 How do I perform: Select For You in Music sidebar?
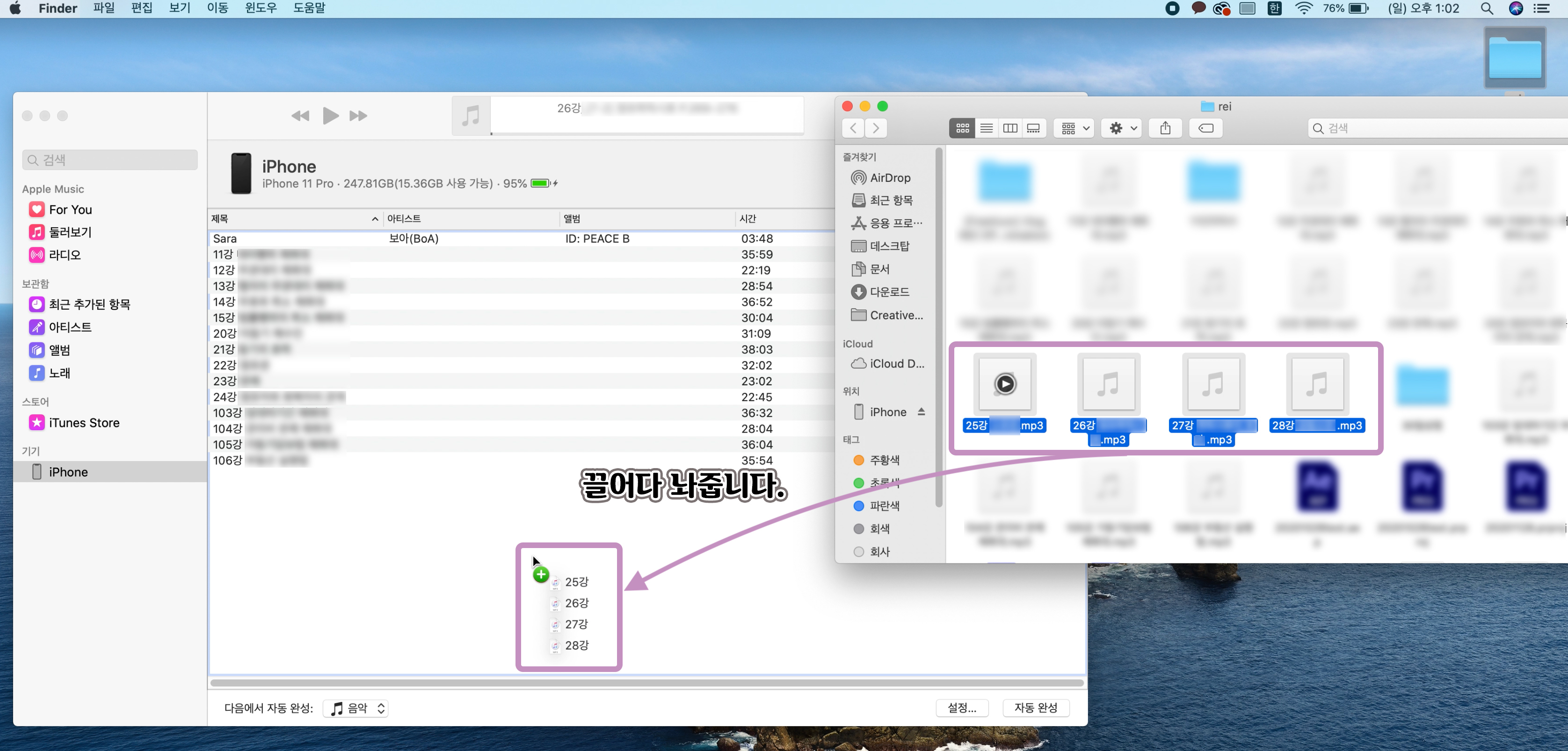coord(70,209)
